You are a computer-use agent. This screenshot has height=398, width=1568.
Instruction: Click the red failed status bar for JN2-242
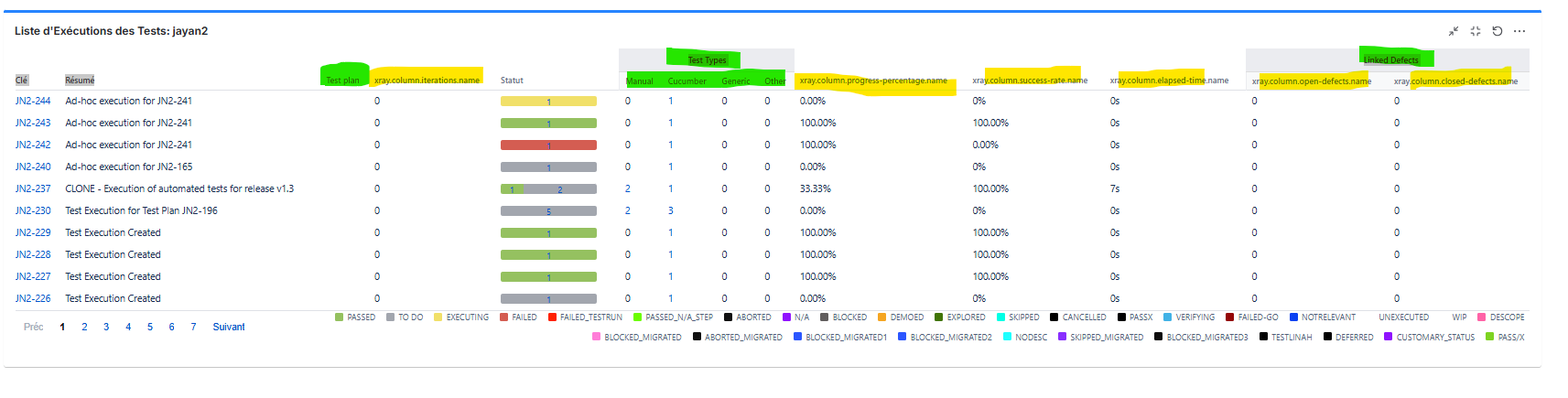[x=548, y=145]
